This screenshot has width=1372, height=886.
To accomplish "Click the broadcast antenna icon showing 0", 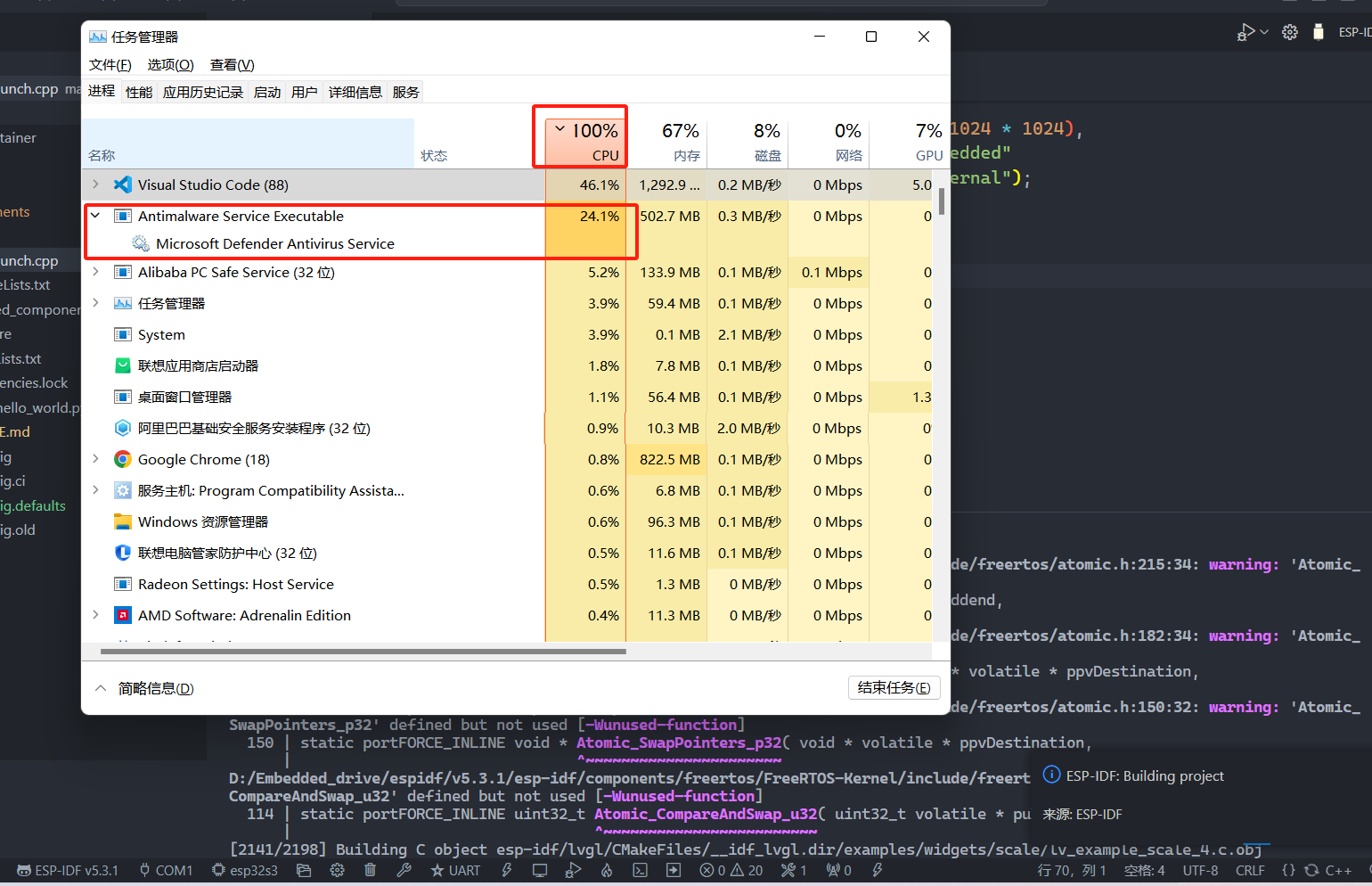I will [x=838, y=870].
